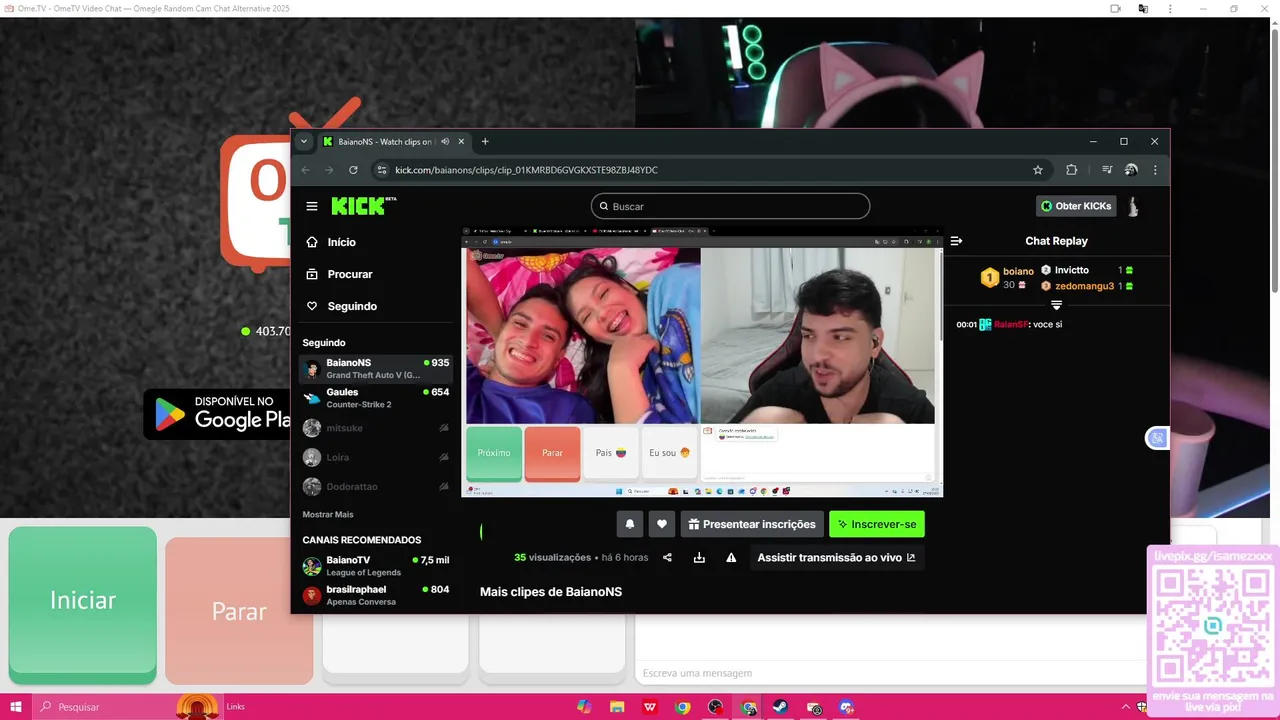
Task: Open Google Play badge in OmeTV window
Action: click(x=218, y=414)
